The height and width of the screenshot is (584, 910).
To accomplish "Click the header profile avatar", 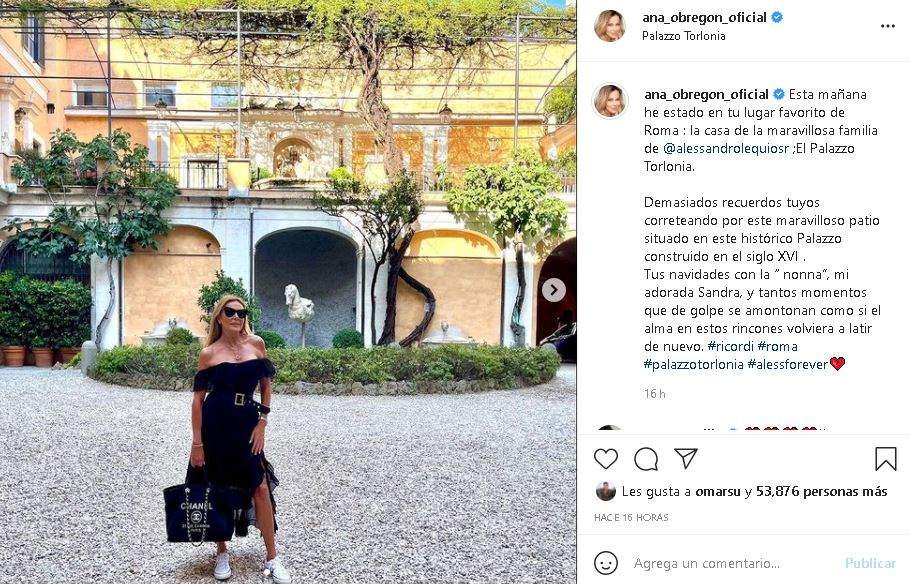I will click(610, 26).
